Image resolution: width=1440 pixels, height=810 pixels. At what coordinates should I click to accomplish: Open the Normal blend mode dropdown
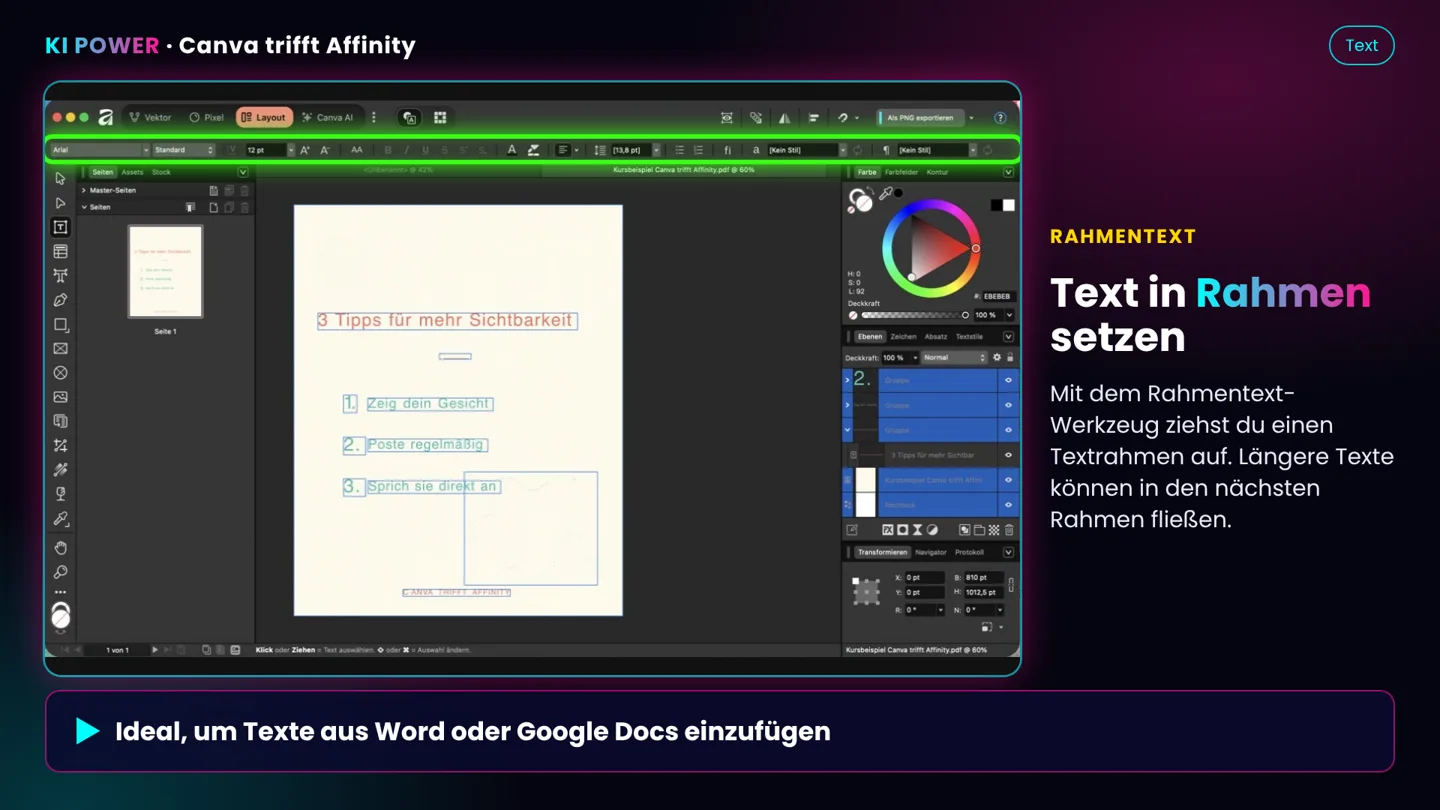(x=954, y=357)
